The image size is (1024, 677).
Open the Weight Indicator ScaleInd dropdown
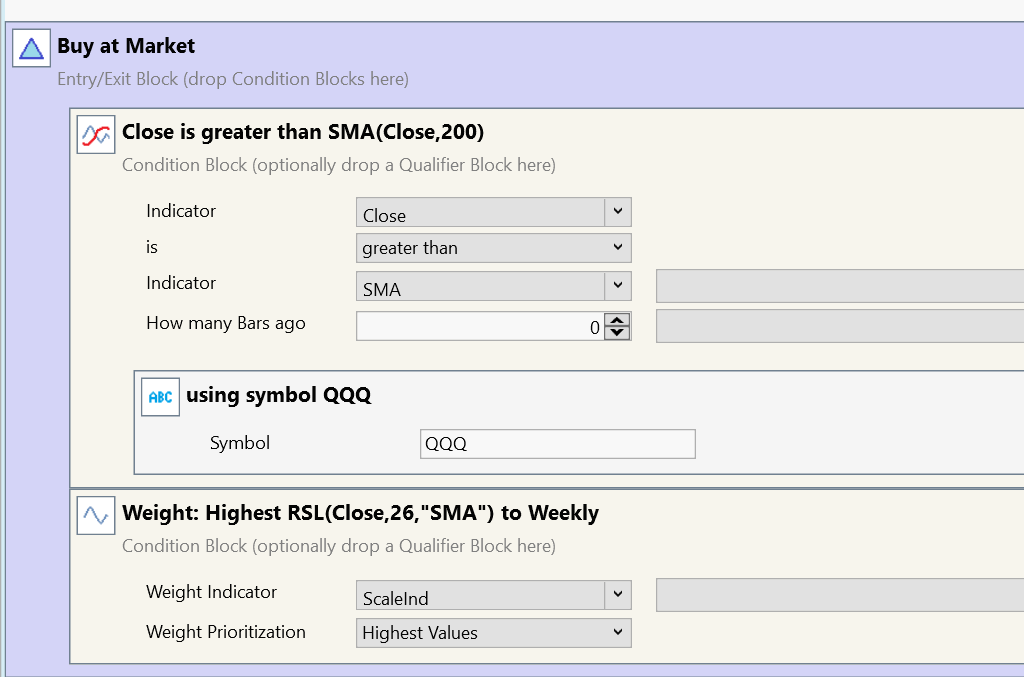pyautogui.click(x=618, y=596)
